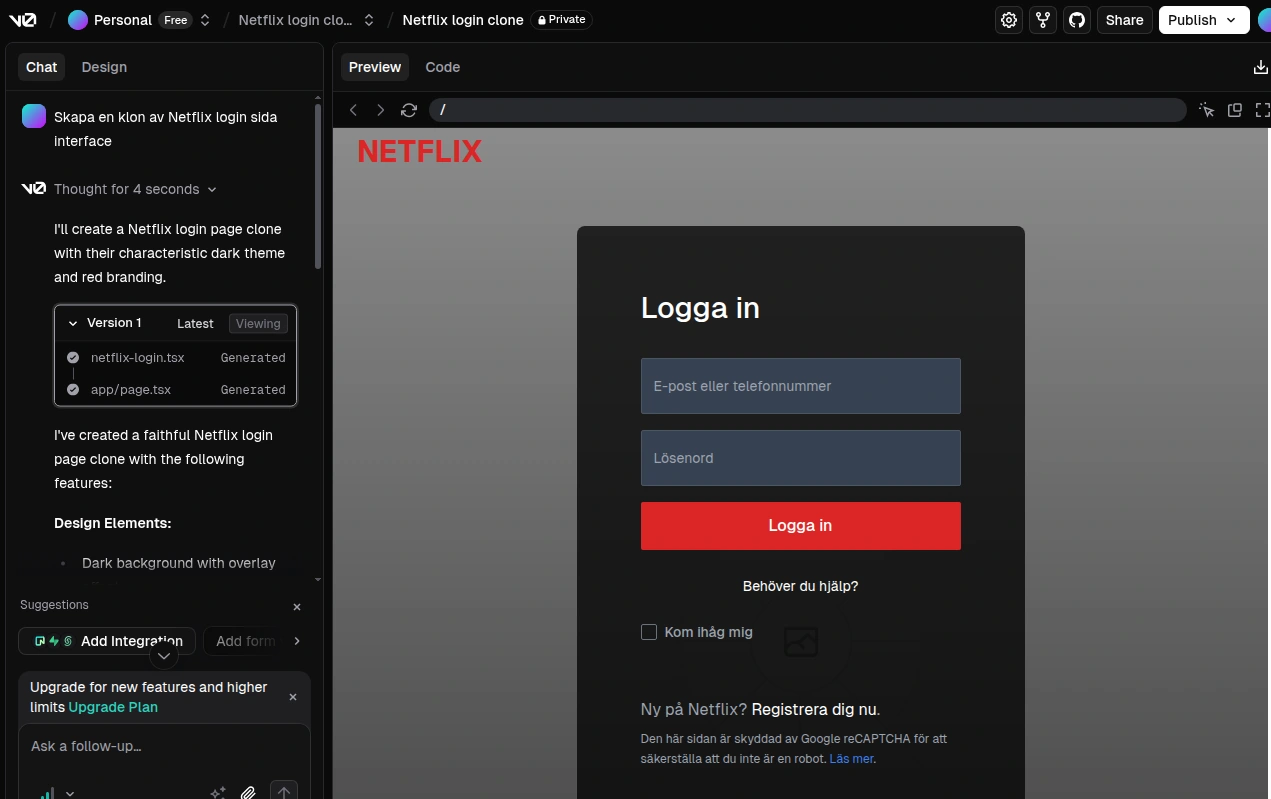This screenshot has width=1271, height=799.
Task: Click the Personal workspace avatar icon
Action: pos(78,20)
